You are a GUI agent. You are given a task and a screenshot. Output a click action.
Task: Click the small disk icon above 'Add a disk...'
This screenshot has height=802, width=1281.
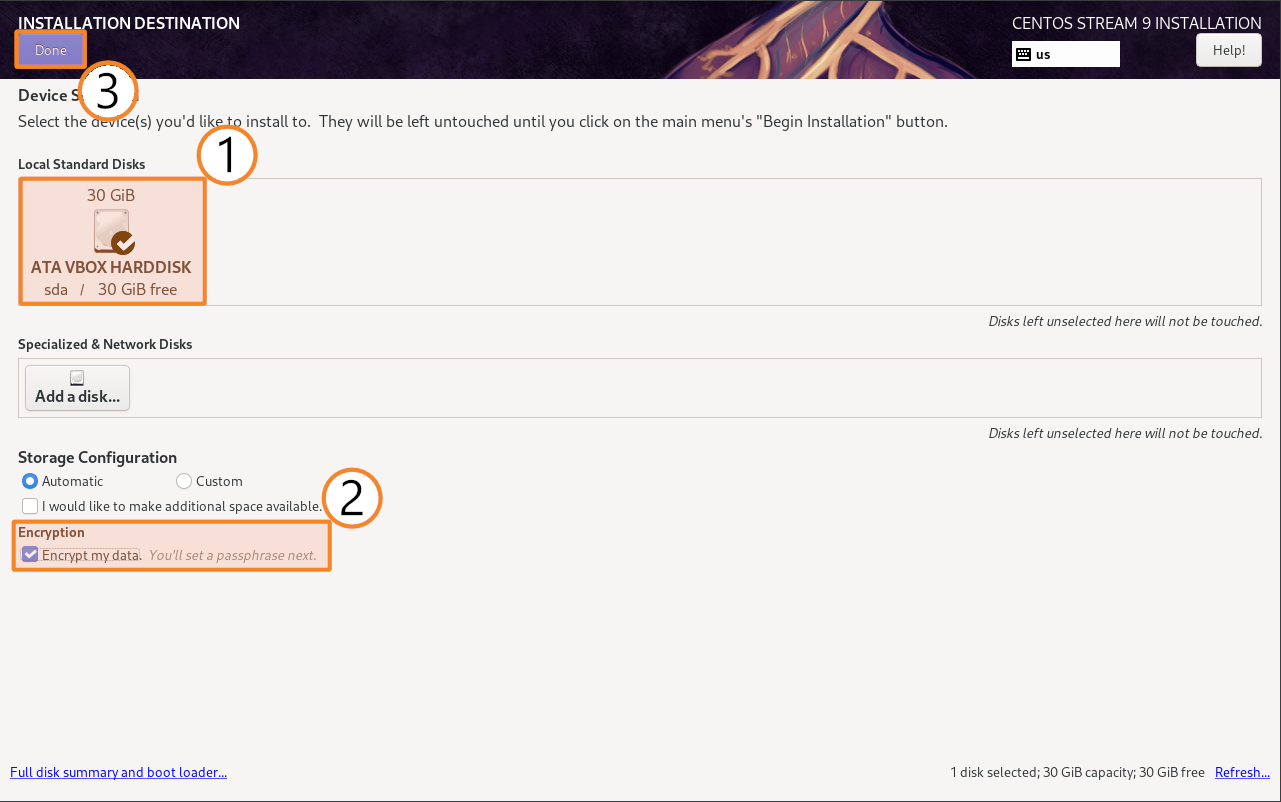(x=77, y=377)
